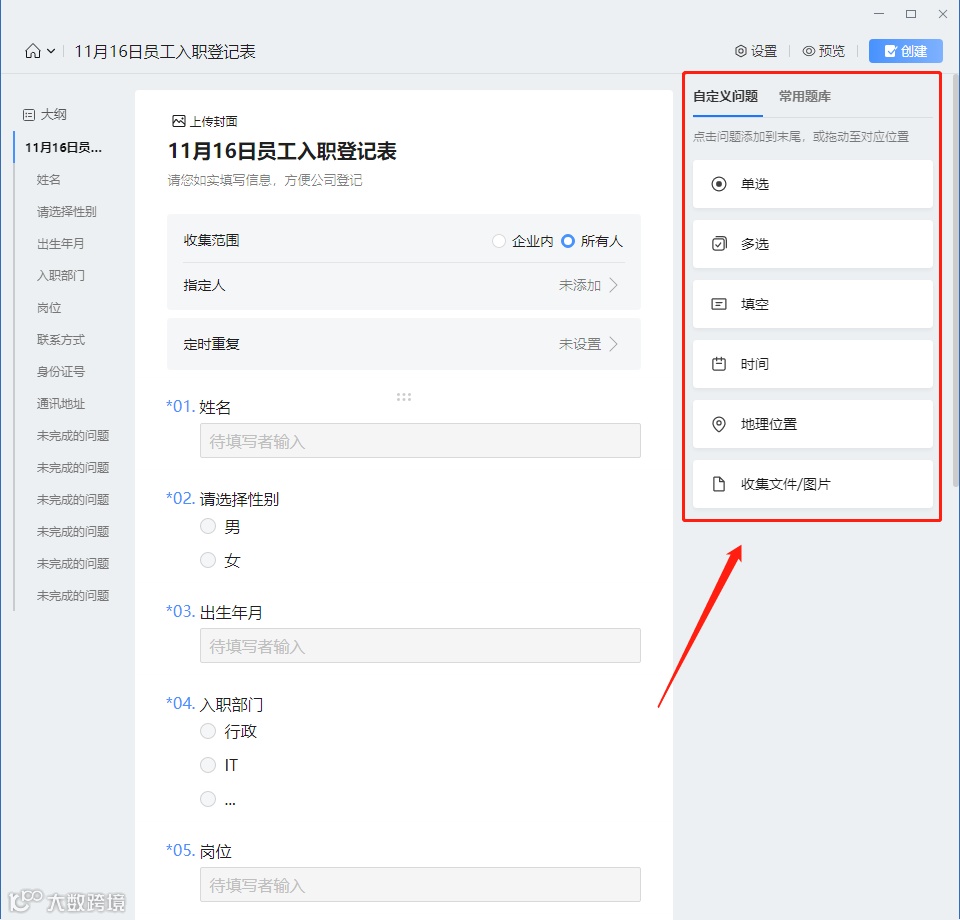Click the question title 01. 姓名

[198, 407]
